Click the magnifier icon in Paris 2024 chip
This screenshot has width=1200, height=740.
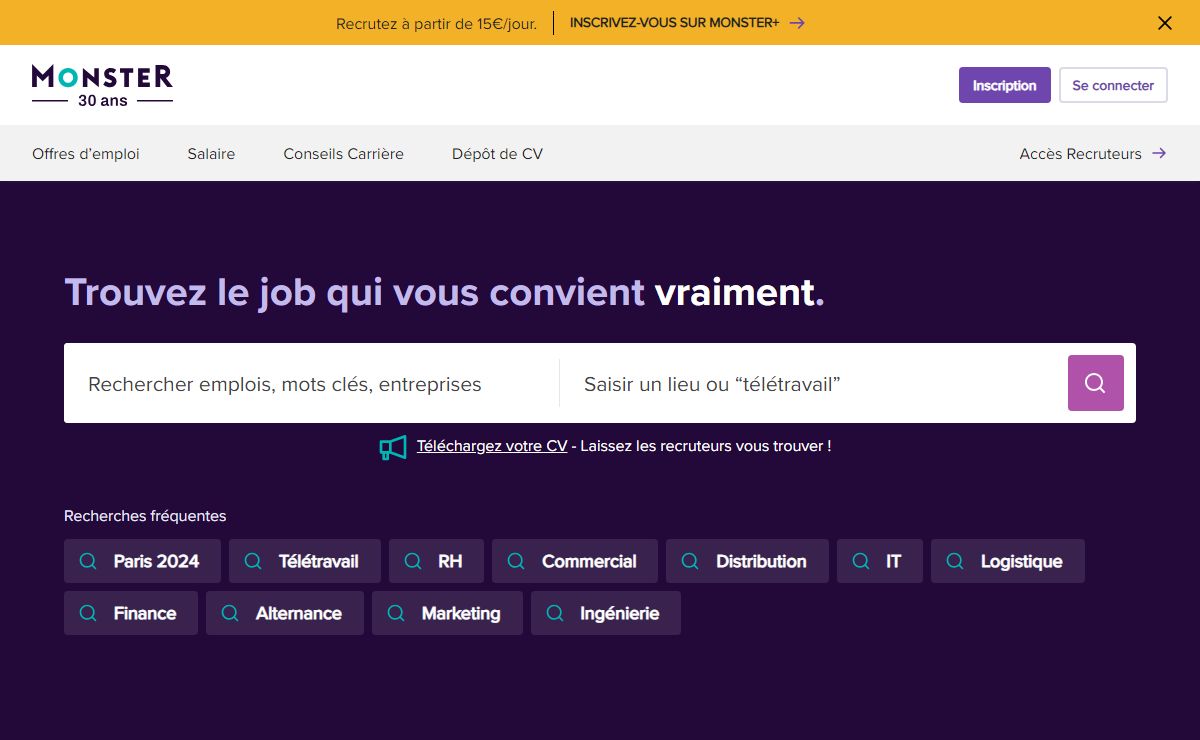[x=88, y=561]
